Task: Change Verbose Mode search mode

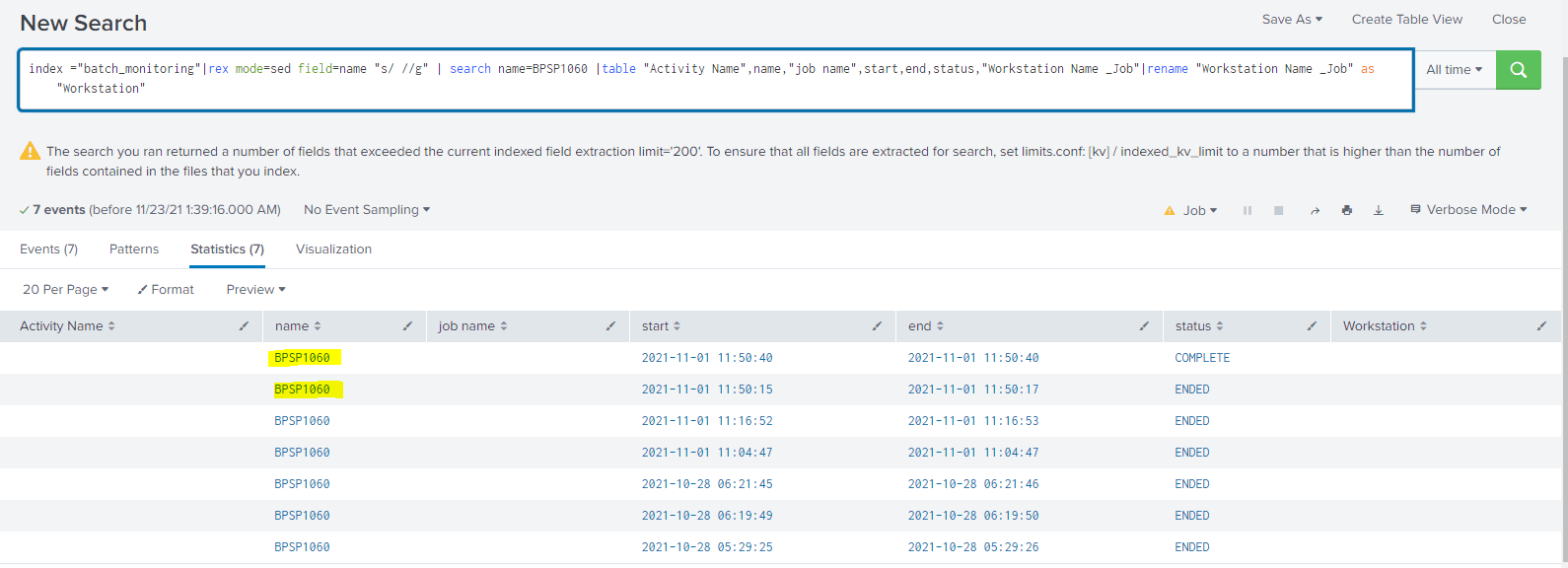Action: click(1468, 210)
